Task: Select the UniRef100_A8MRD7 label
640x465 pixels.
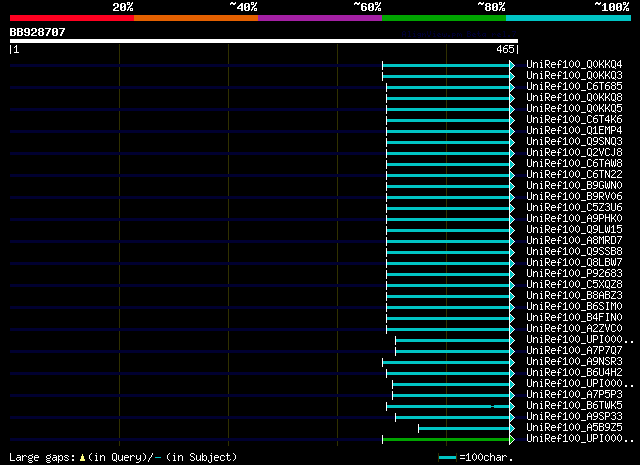Action: pos(574,241)
